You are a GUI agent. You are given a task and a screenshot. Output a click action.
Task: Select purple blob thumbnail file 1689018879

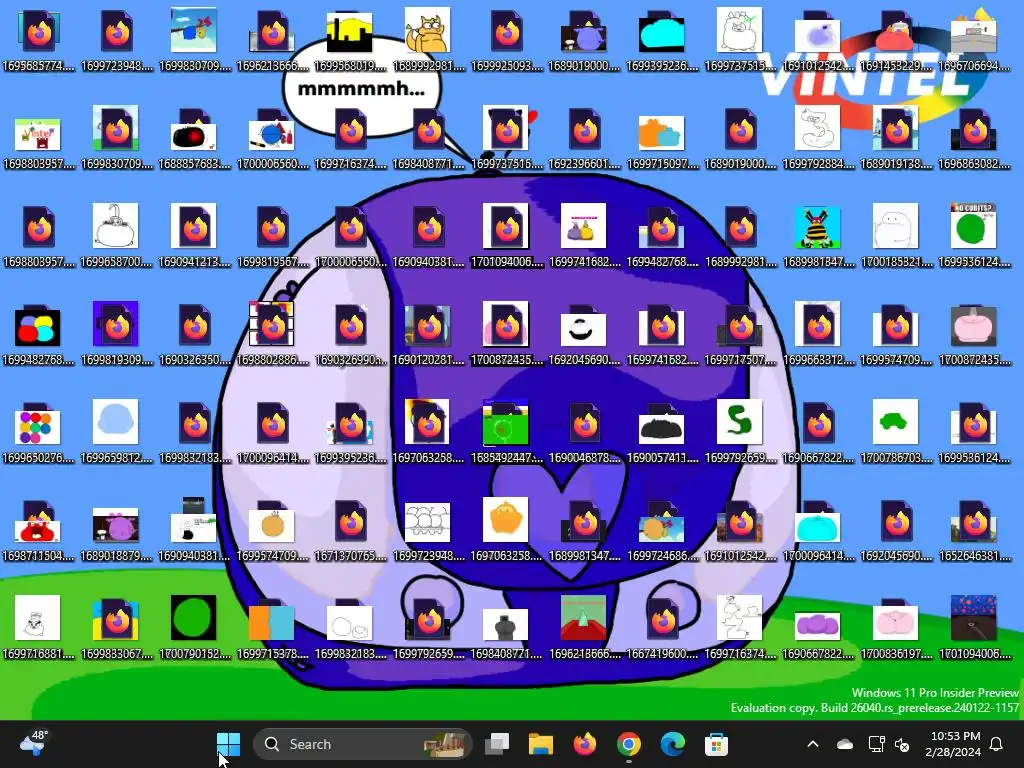pyautogui.click(x=116, y=529)
